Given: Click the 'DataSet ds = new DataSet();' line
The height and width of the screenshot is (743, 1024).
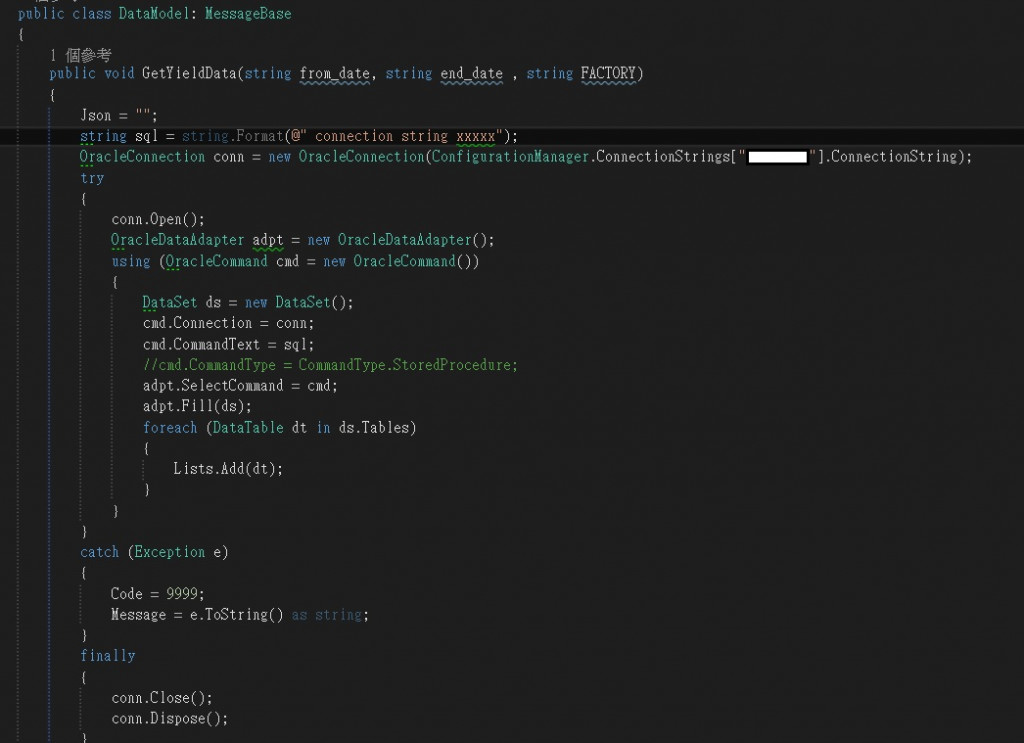Looking at the screenshot, I should (x=248, y=302).
